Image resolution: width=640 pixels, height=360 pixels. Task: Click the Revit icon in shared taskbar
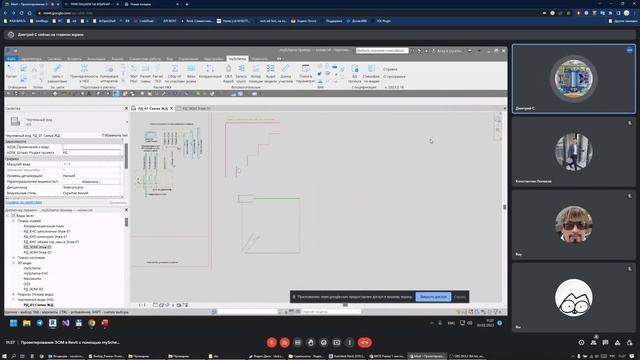[53, 323]
